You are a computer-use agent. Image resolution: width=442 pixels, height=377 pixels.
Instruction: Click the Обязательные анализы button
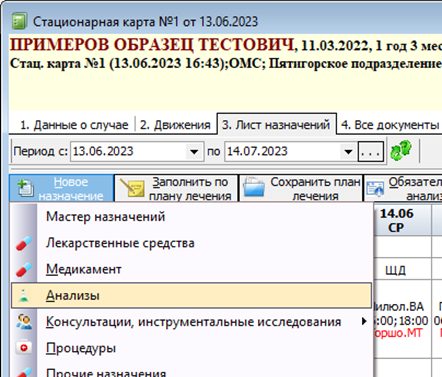click(x=403, y=188)
